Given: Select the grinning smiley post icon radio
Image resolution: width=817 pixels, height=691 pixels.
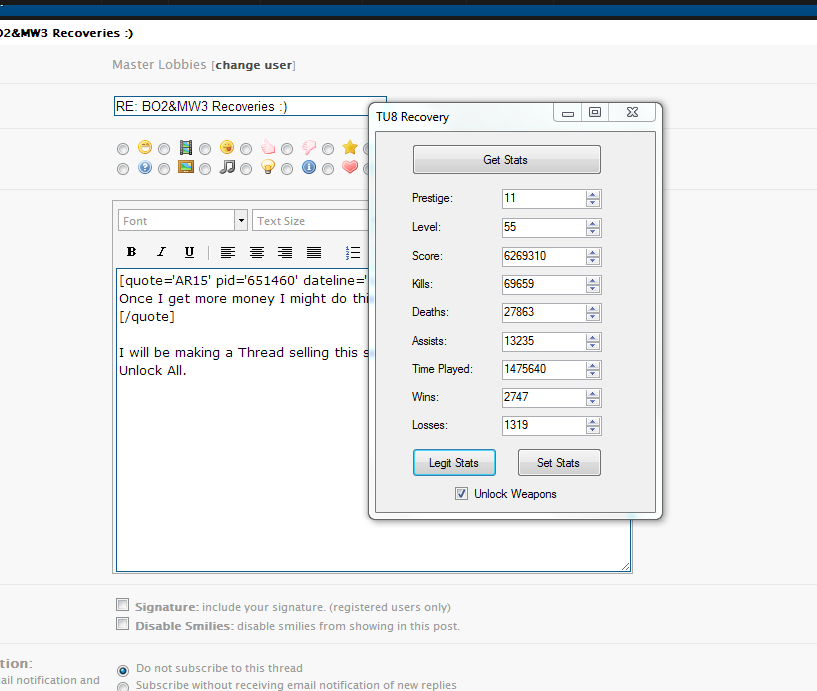Looking at the screenshot, I should click(123, 149).
